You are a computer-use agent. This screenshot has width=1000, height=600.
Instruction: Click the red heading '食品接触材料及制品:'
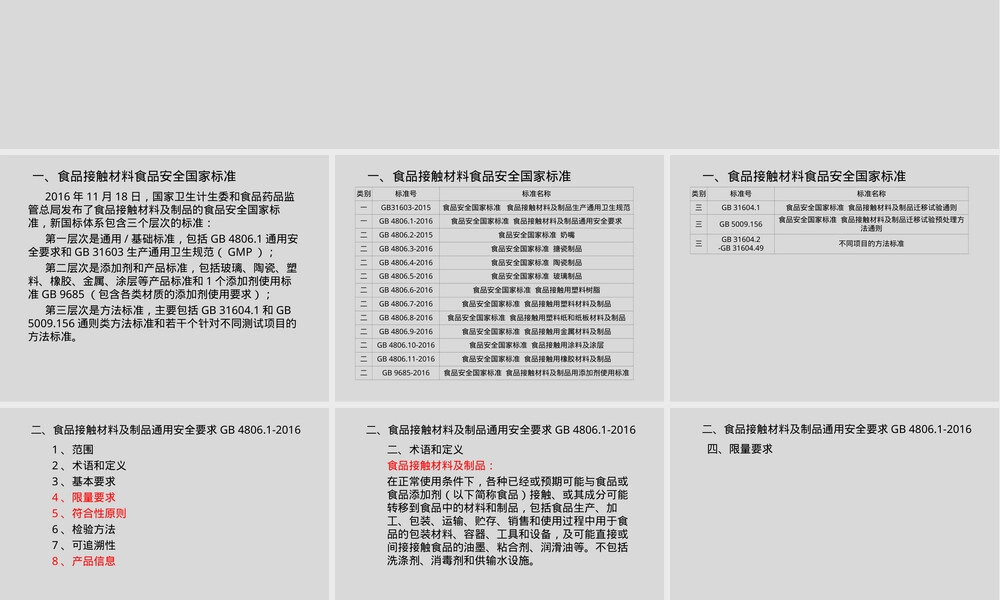pos(441,465)
